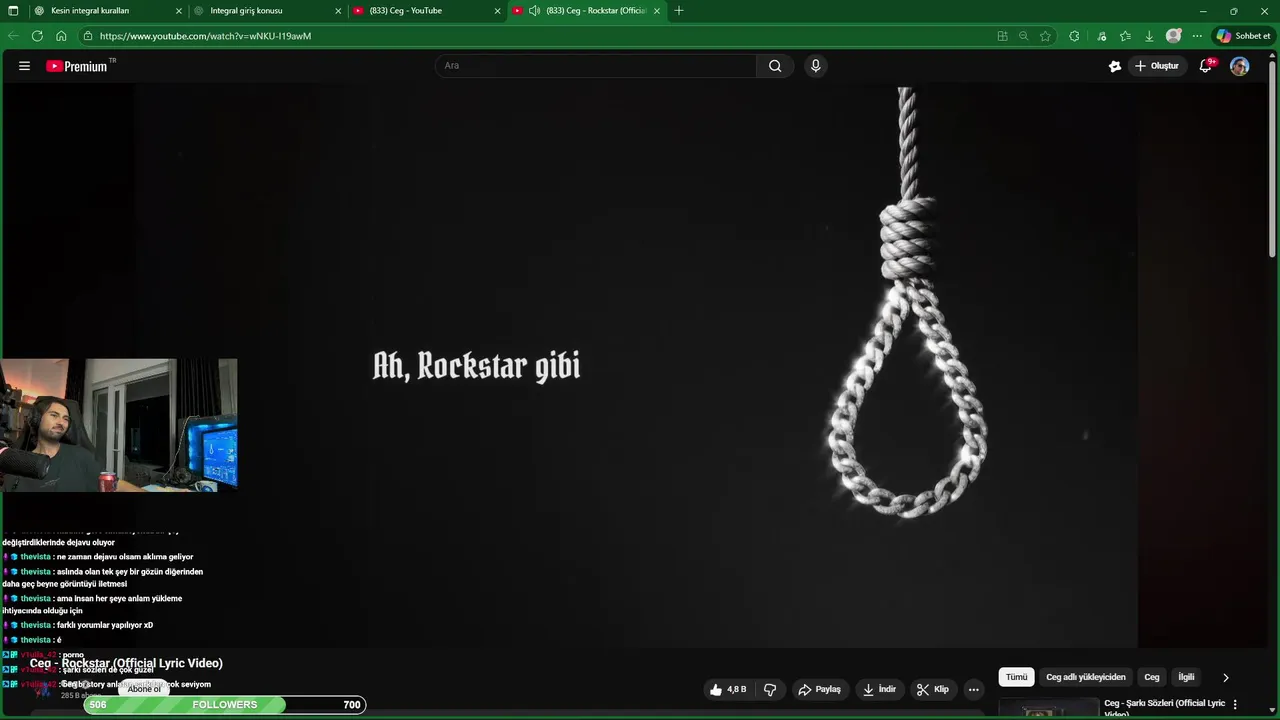The width and height of the screenshot is (1280, 720).
Task: Open browser settings and more menu
Action: click(x=1197, y=36)
